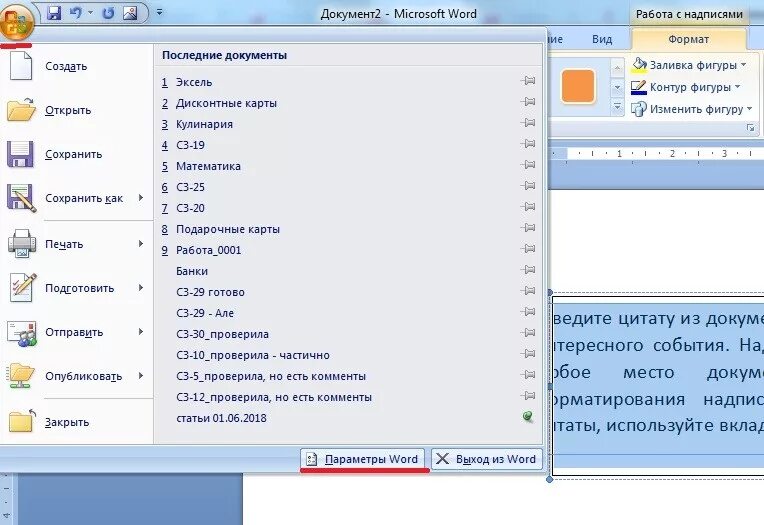Image resolution: width=764 pixels, height=525 pixels.
Task: Click the Создать blank page icon
Action: coord(20,65)
